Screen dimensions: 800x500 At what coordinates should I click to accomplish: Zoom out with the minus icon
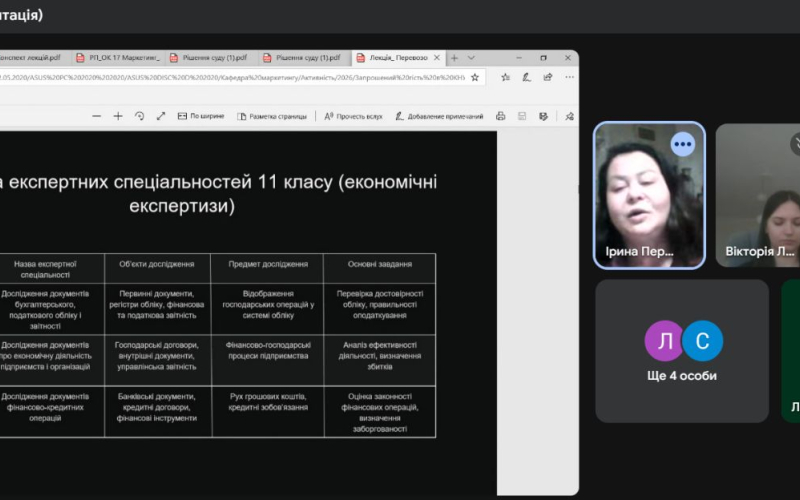(x=96, y=116)
